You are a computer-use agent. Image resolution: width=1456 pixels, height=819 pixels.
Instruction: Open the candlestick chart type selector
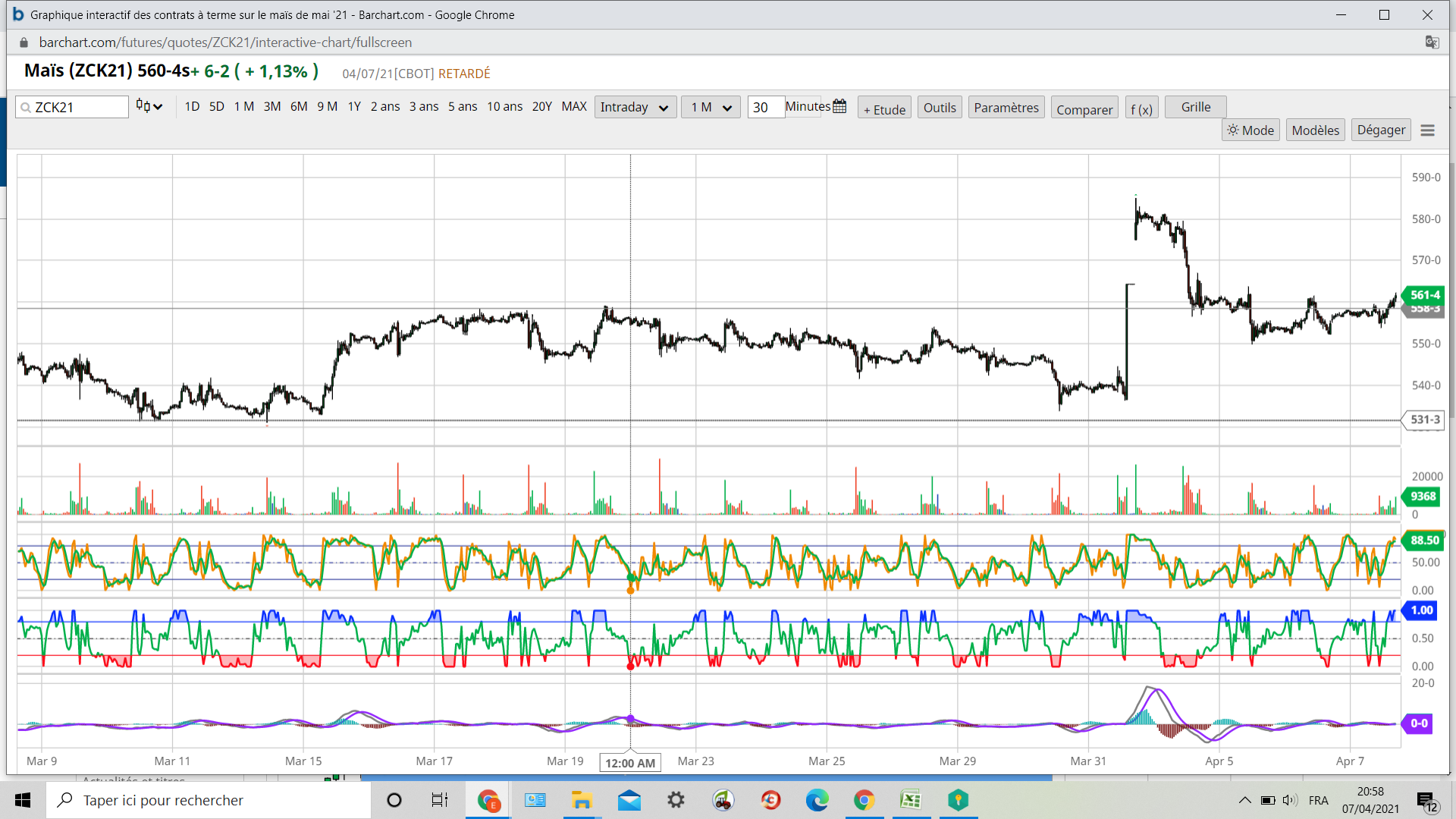[x=149, y=107]
